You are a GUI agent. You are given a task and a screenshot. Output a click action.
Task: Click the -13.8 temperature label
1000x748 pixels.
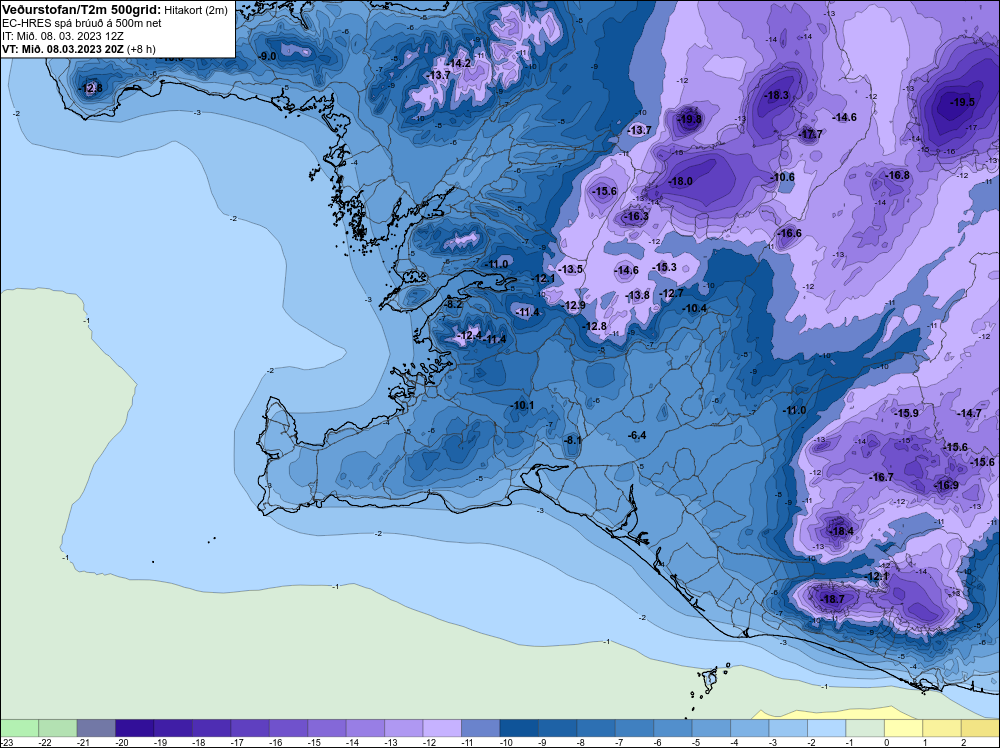[x=638, y=295]
